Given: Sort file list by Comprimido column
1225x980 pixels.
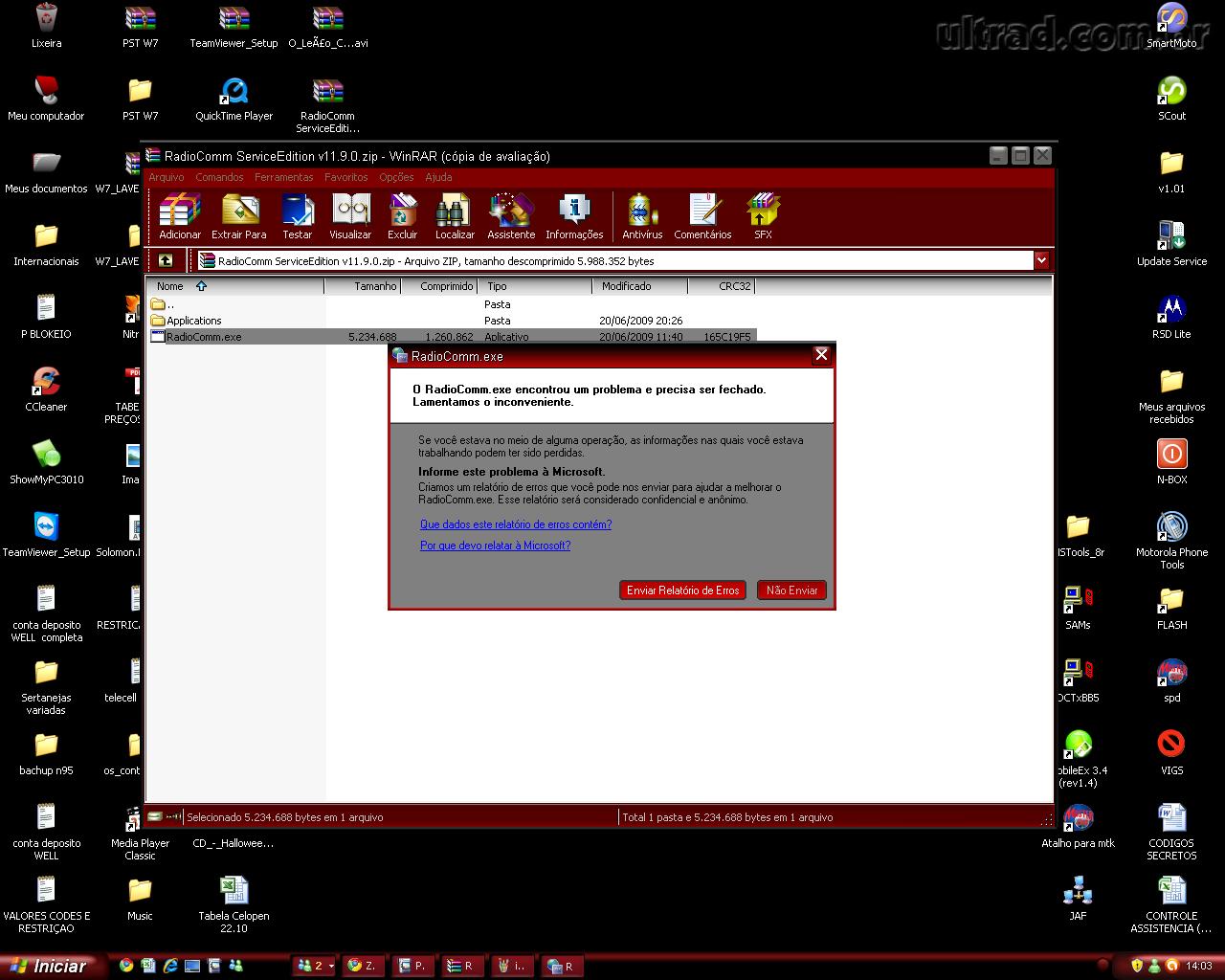Looking at the screenshot, I should tap(438, 286).
